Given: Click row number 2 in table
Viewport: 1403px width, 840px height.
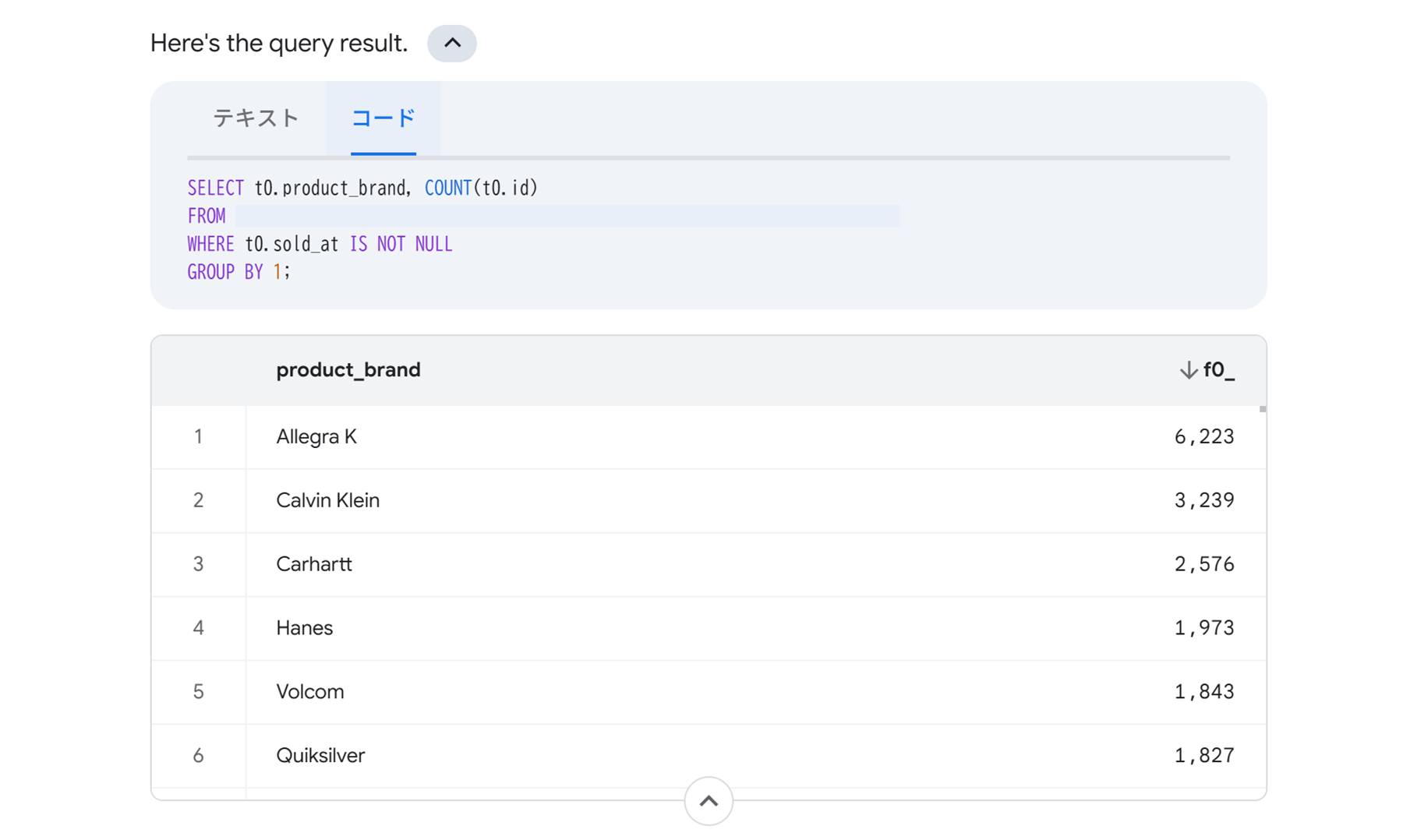Looking at the screenshot, I should click(198, 500).
